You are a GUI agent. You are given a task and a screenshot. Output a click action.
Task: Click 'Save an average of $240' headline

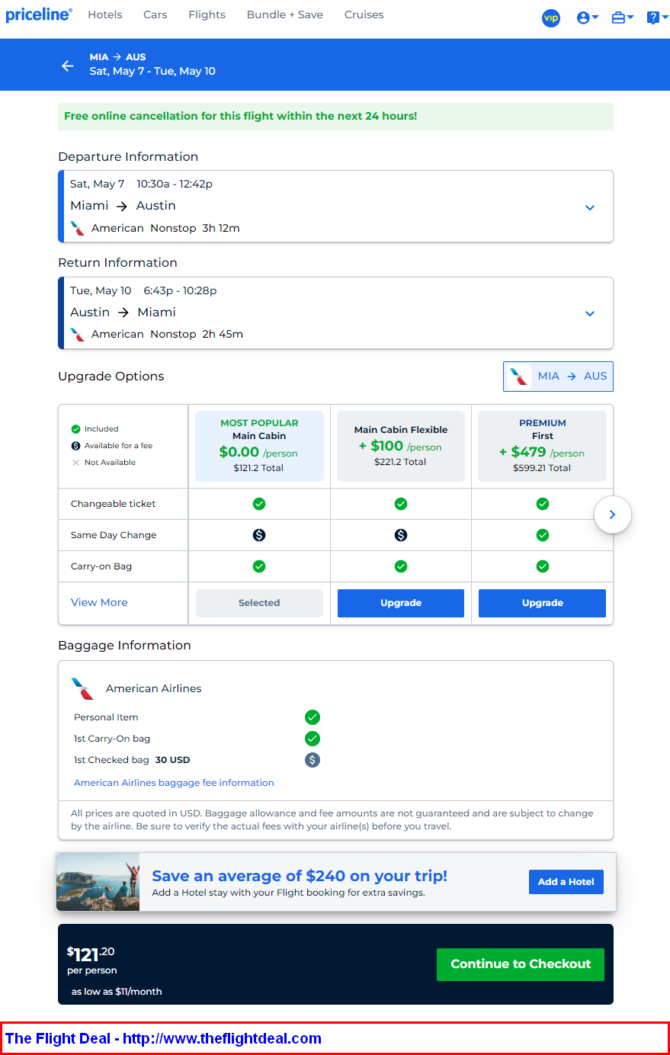coord(299,876)
